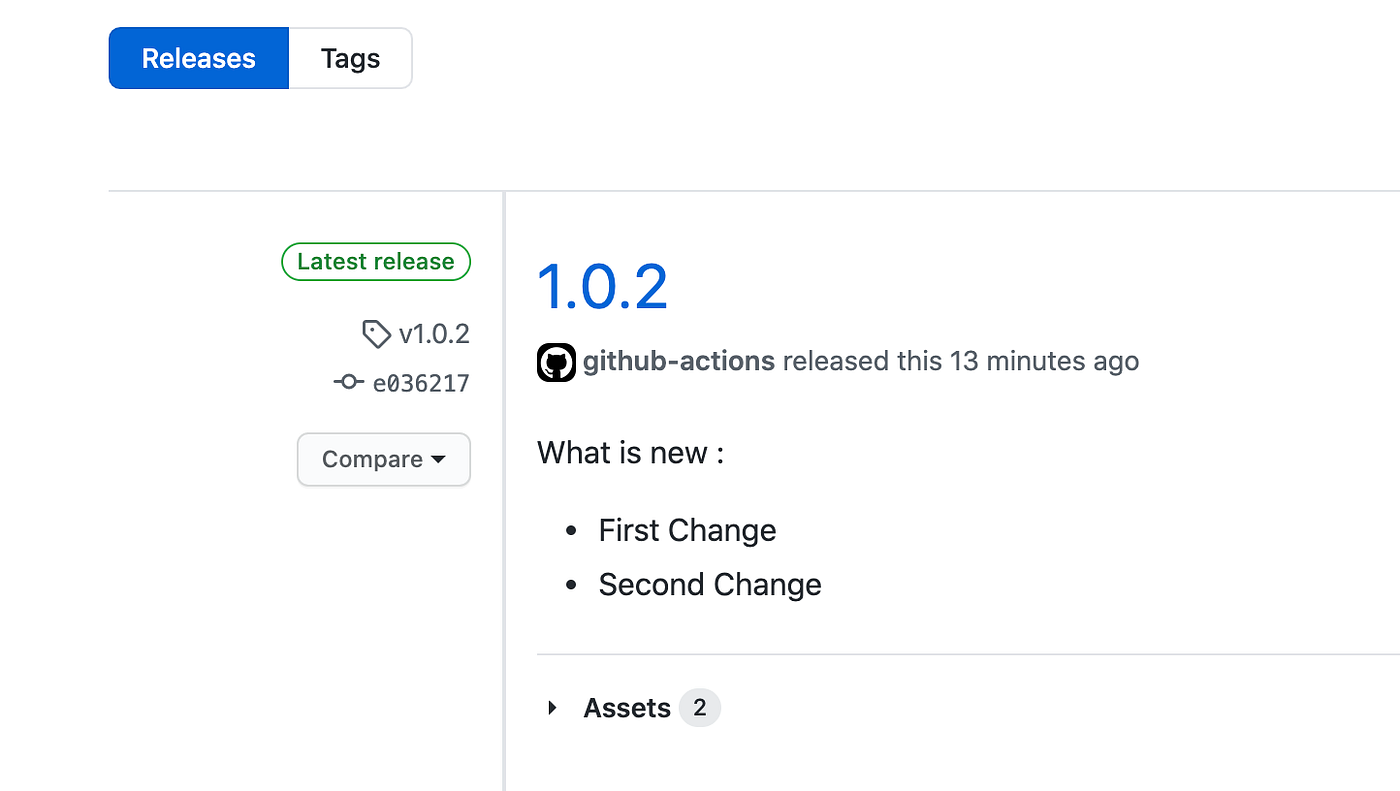This screenshot has width=1400, height=791.
Task: Click the What is new text
Action: pyautogui.click(x=630, y=453)
